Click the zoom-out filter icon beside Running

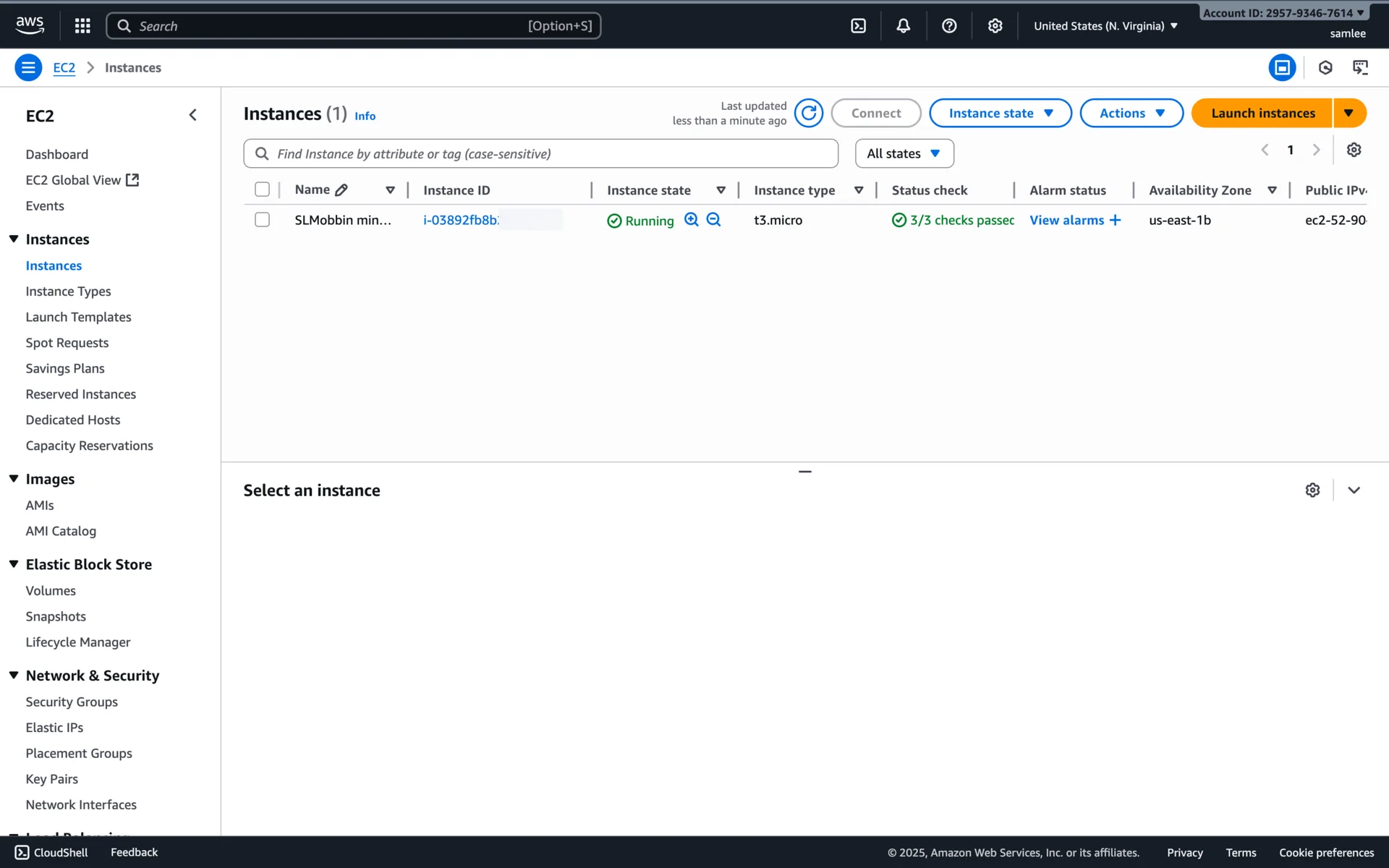pyautogui.click(x=713, y=220)
